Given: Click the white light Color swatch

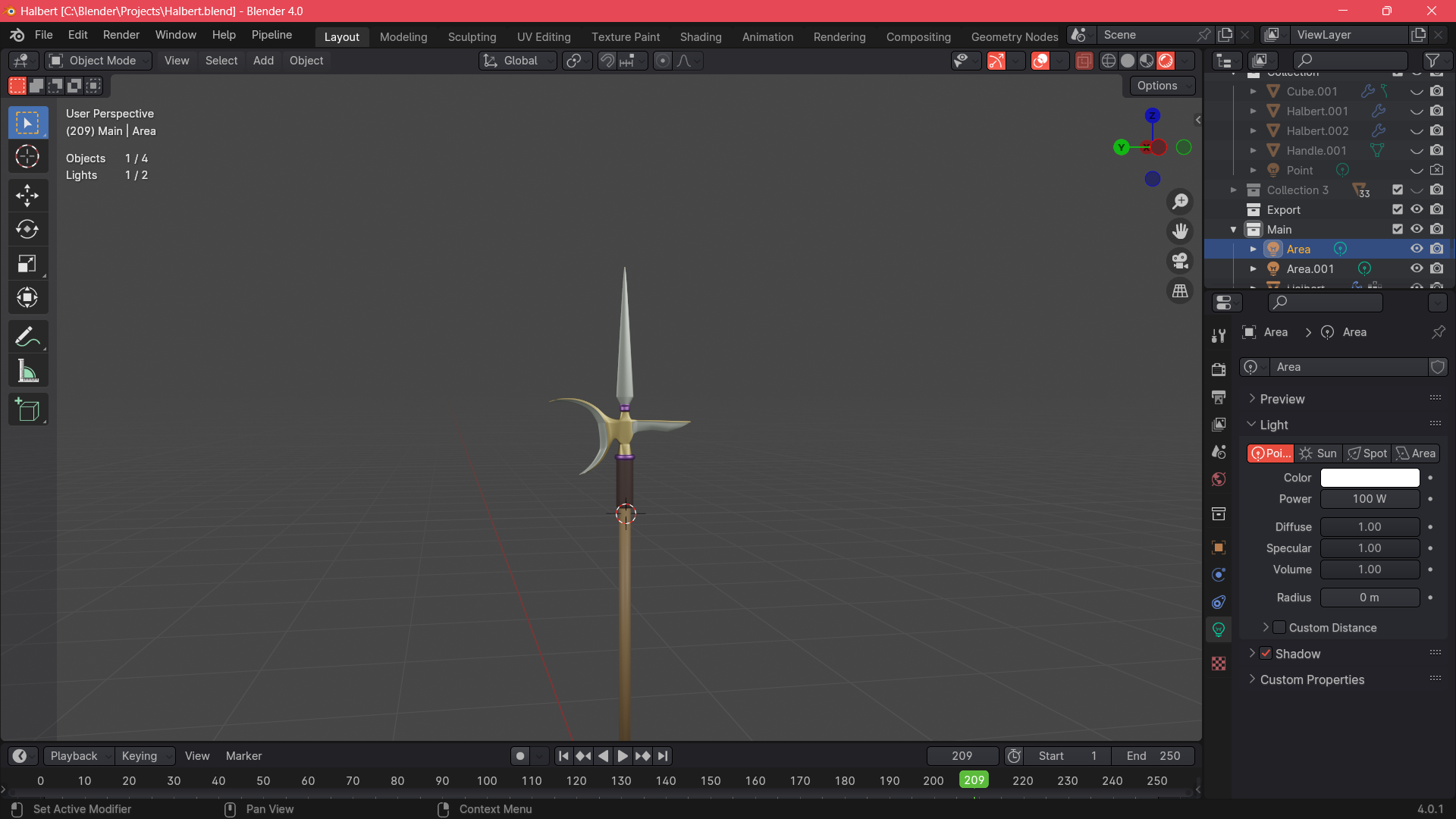Looking at the screenshot, I should click(1370, 478).
